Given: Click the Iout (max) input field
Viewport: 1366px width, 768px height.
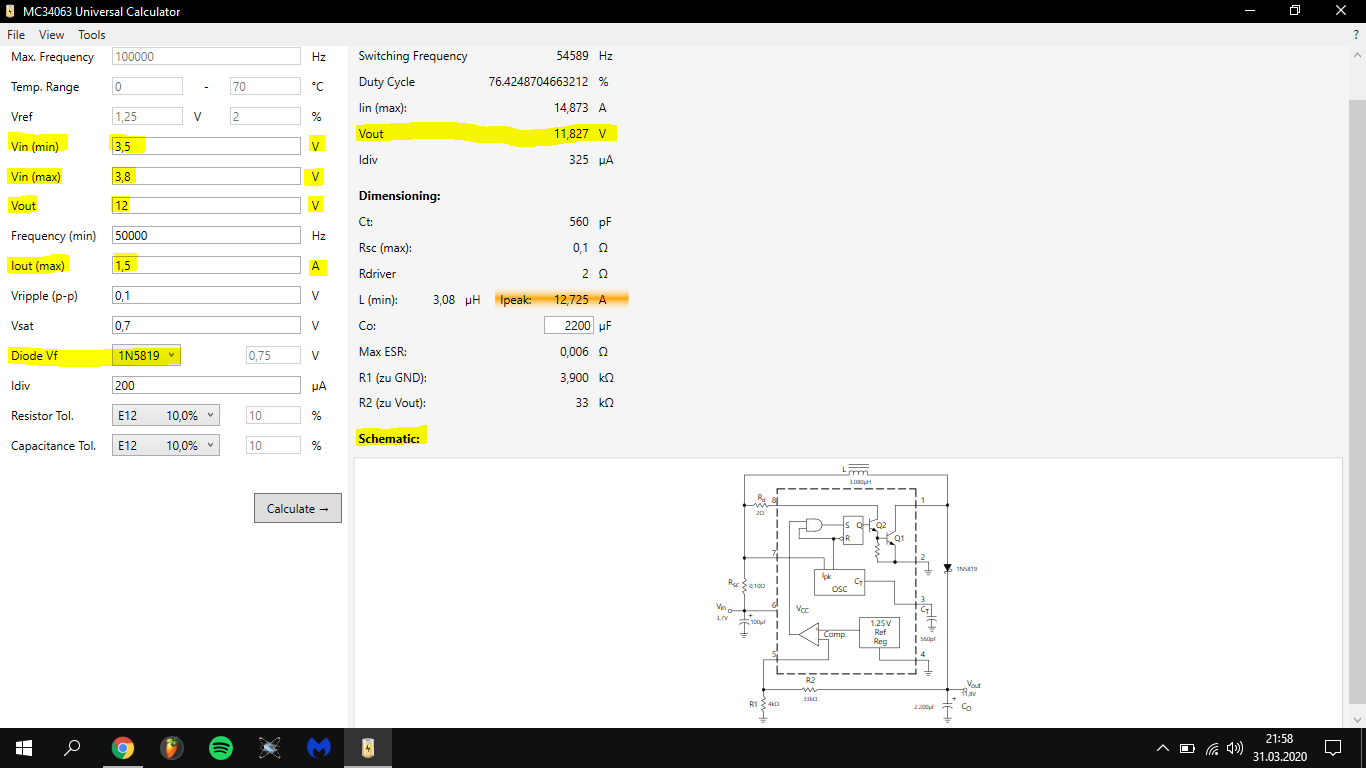Looking at the screenshot, I should (206, 266).
